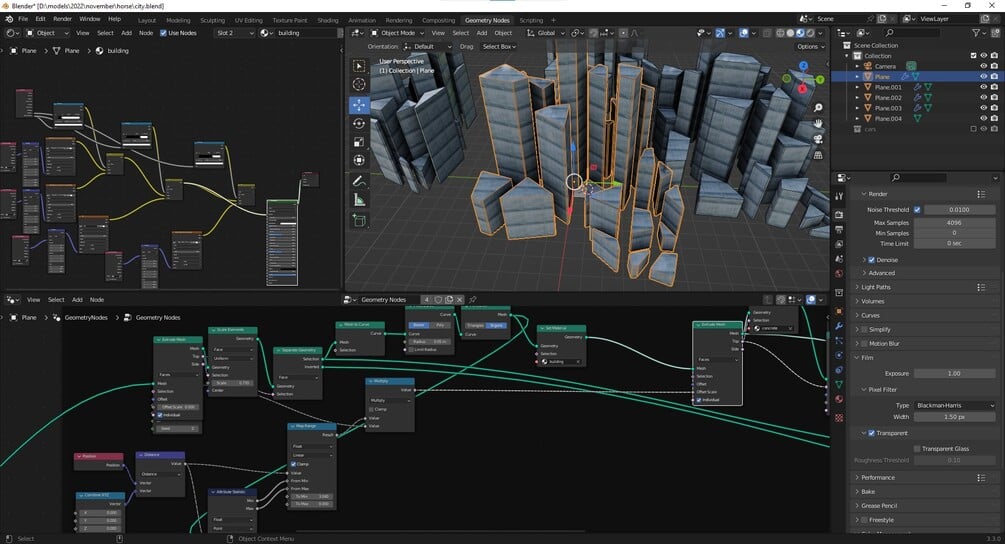
Task: Enable the Use Nodes checkbox
Action: [x=163, y=33]
